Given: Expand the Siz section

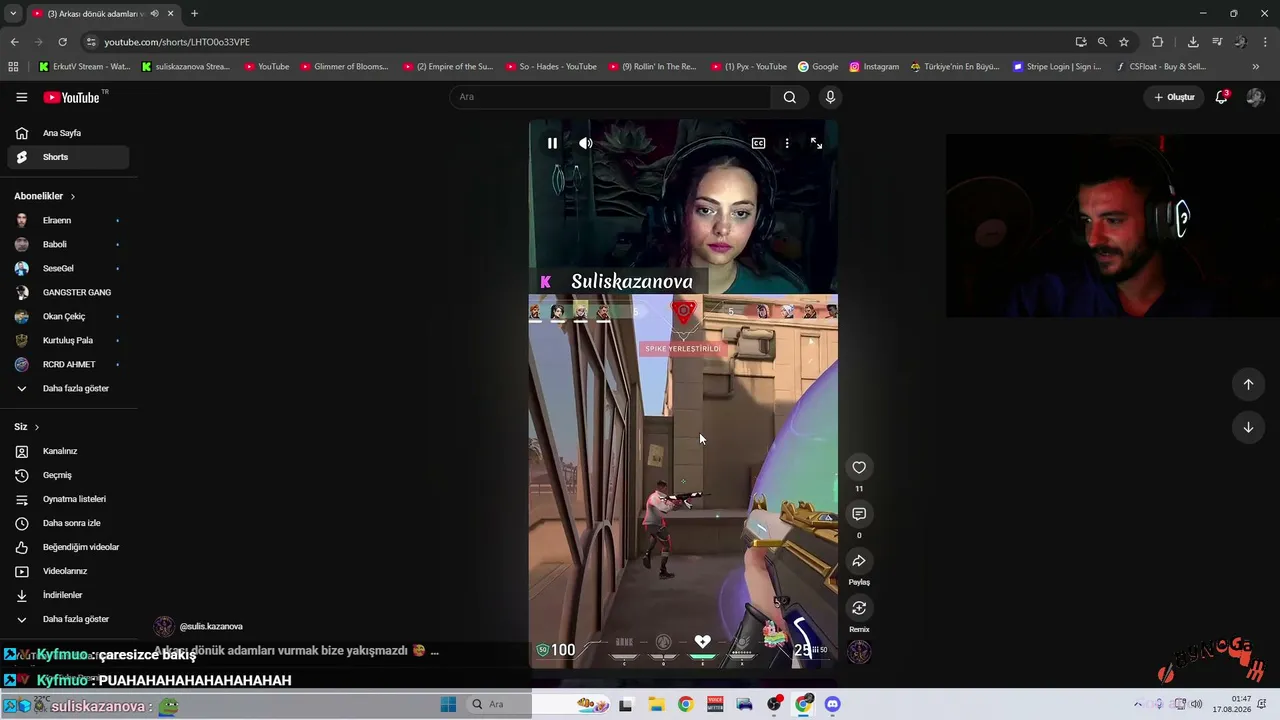Looking at the screenshot, I should (x=27, y=427).
